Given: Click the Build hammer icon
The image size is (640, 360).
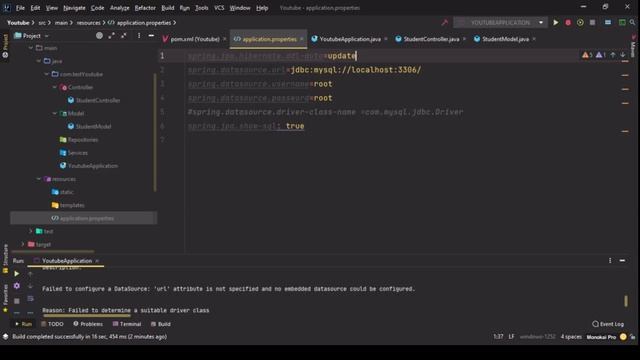Looking at the screenshot, I should (x=444, y=22).
